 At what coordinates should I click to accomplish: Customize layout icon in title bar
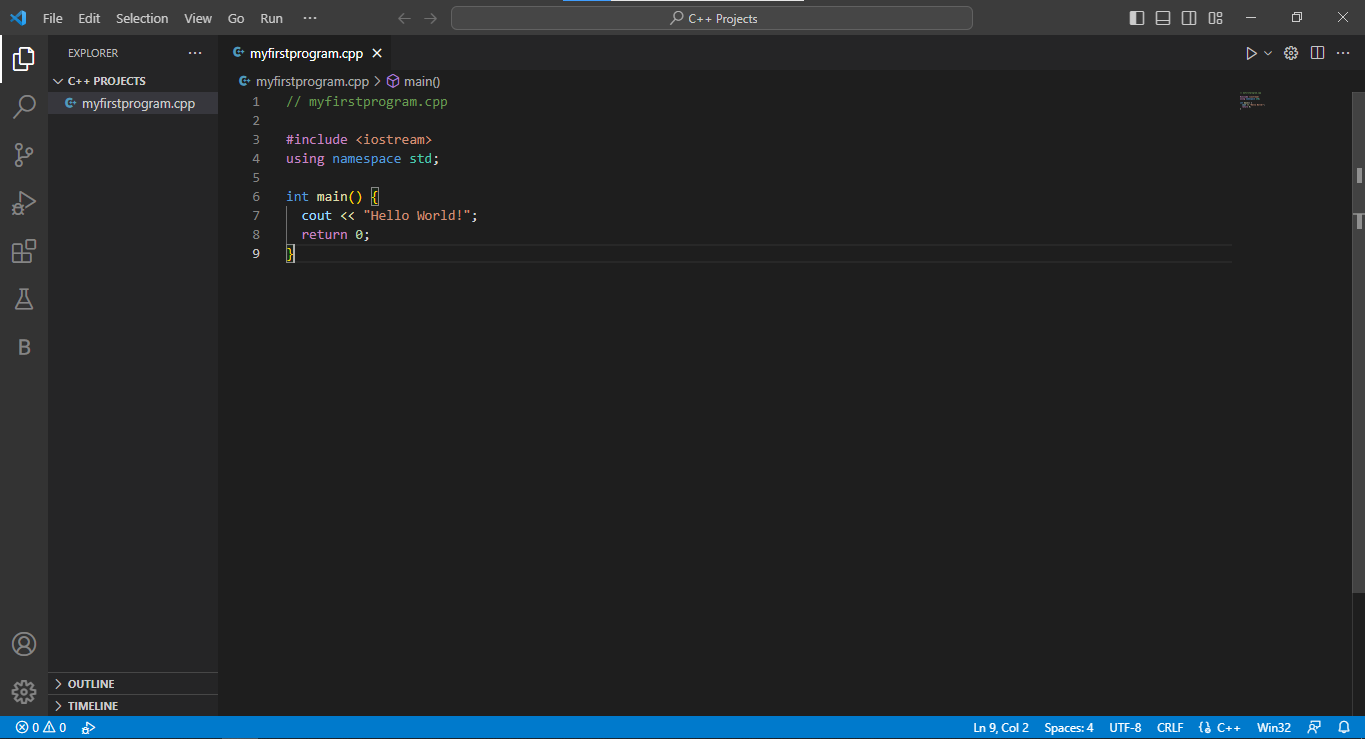pyautogui.click(x=1216, y=18)
